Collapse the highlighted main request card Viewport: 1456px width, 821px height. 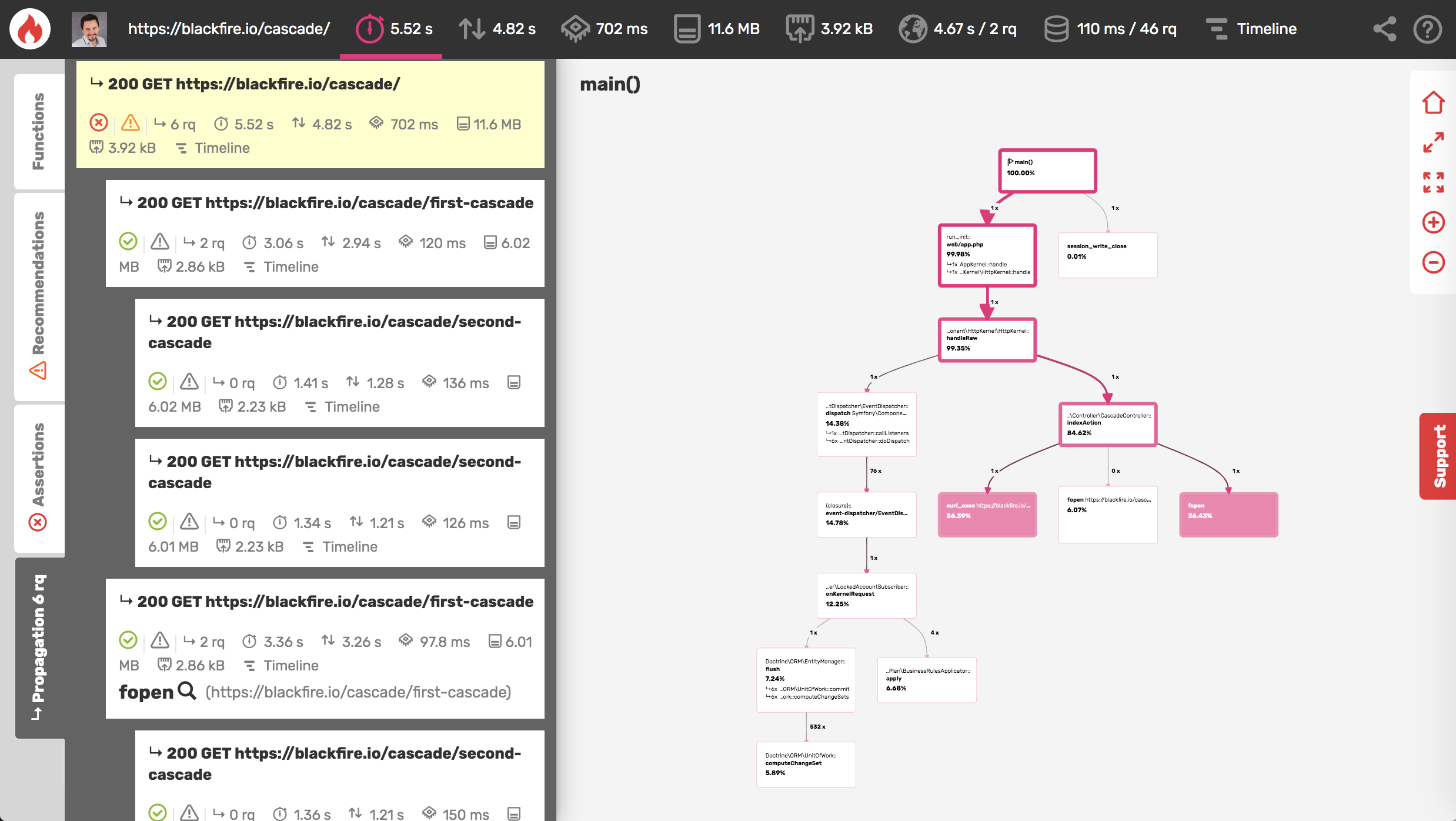tap(253, 84)
